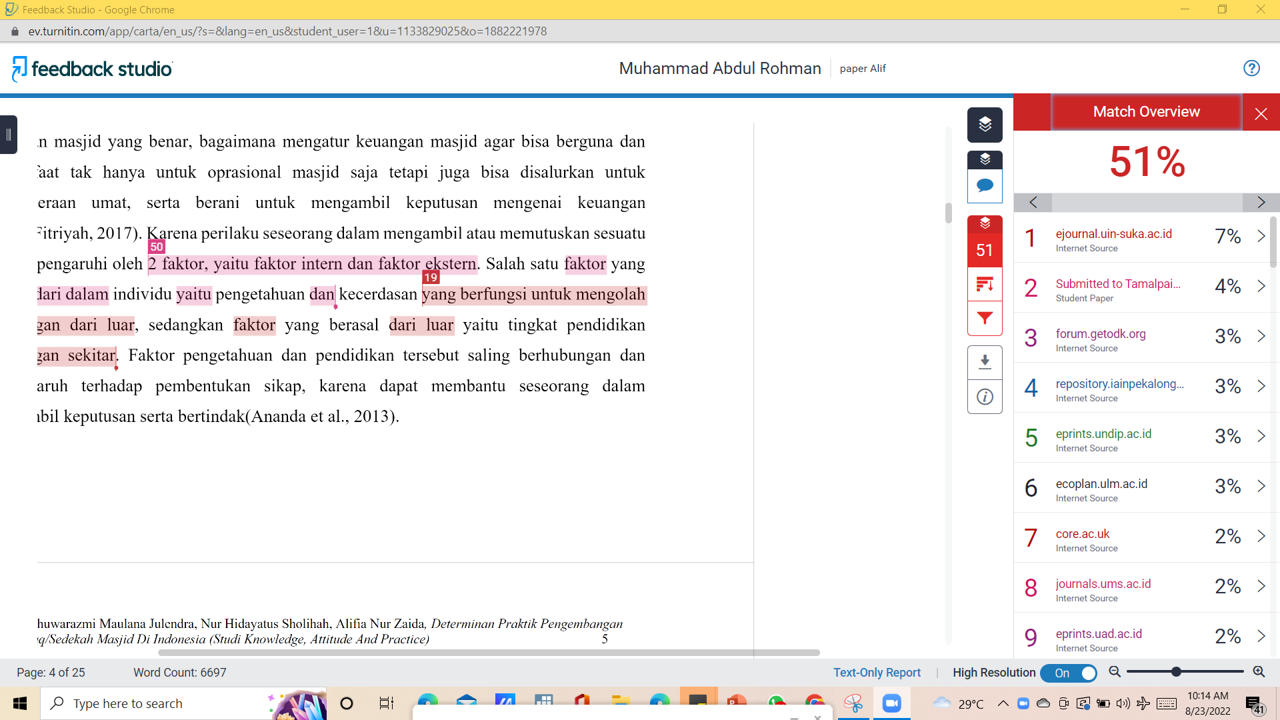Open the help question mark icon
The image size is (1280, 720).
1251,68
